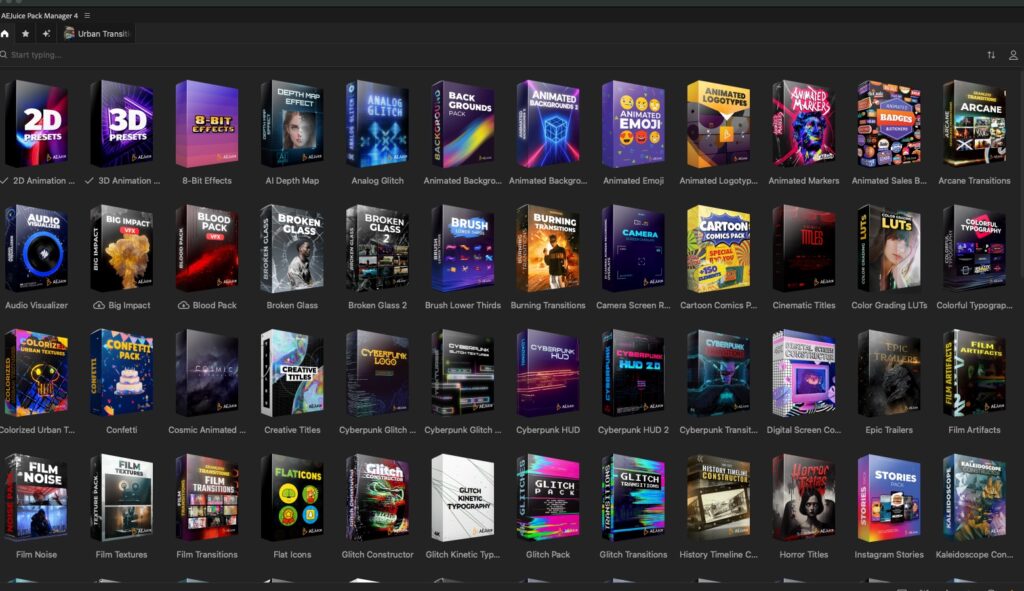Switch to the Urban Transitions tab
Screen dimensions: 1024x591
click(98, 33)
